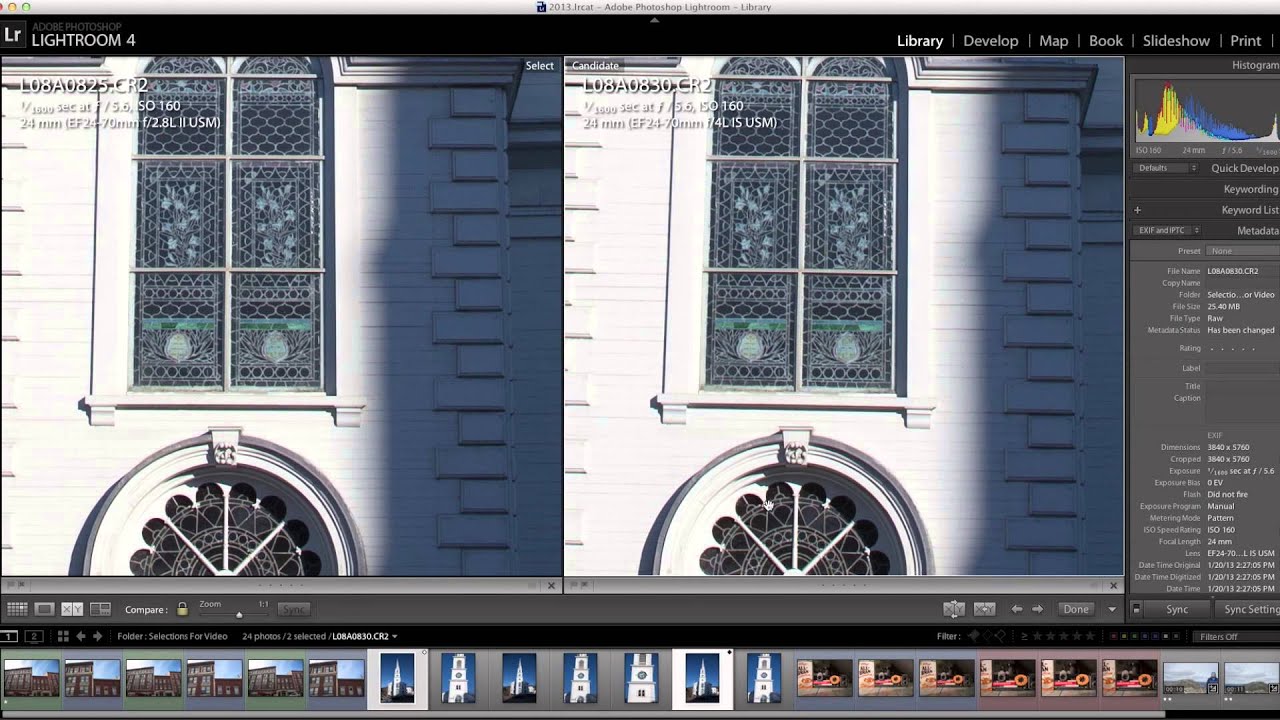Select previous photo arrow in toolbar
The width and height of the screenshot is (1280, 720).
click(x=1017, y=609)
